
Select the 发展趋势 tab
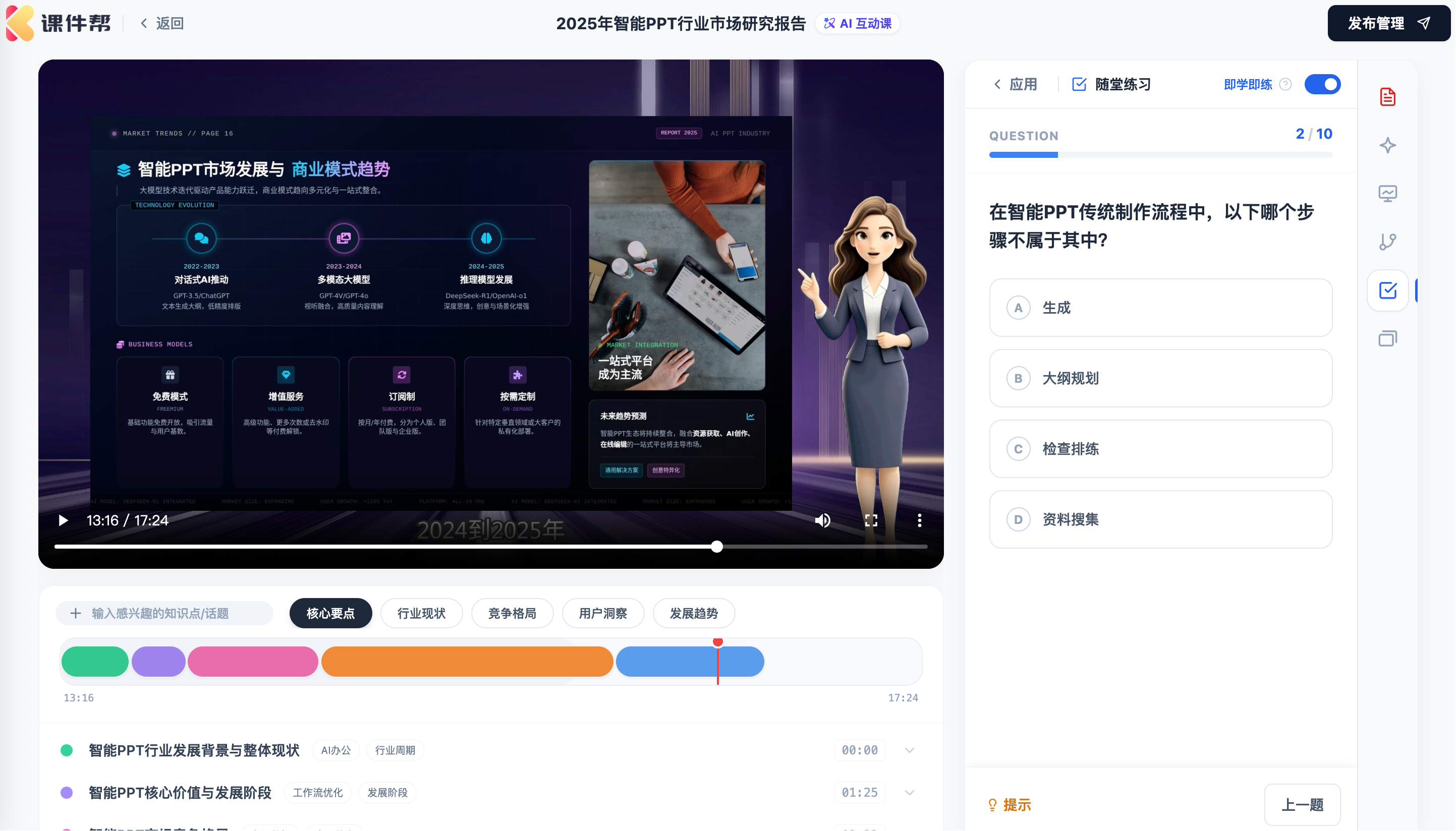[693, 613]
